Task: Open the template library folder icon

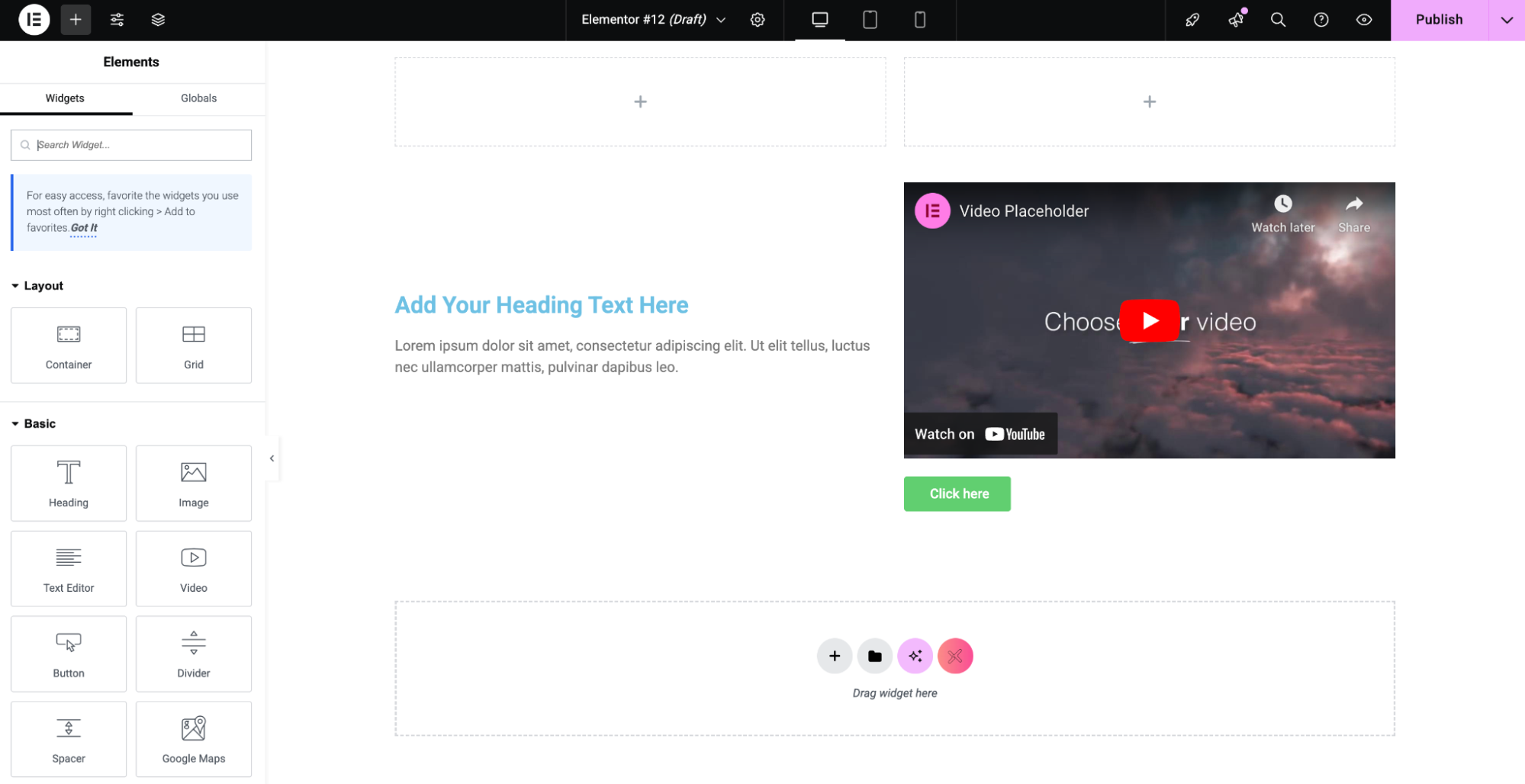Action: coord(874,656)
